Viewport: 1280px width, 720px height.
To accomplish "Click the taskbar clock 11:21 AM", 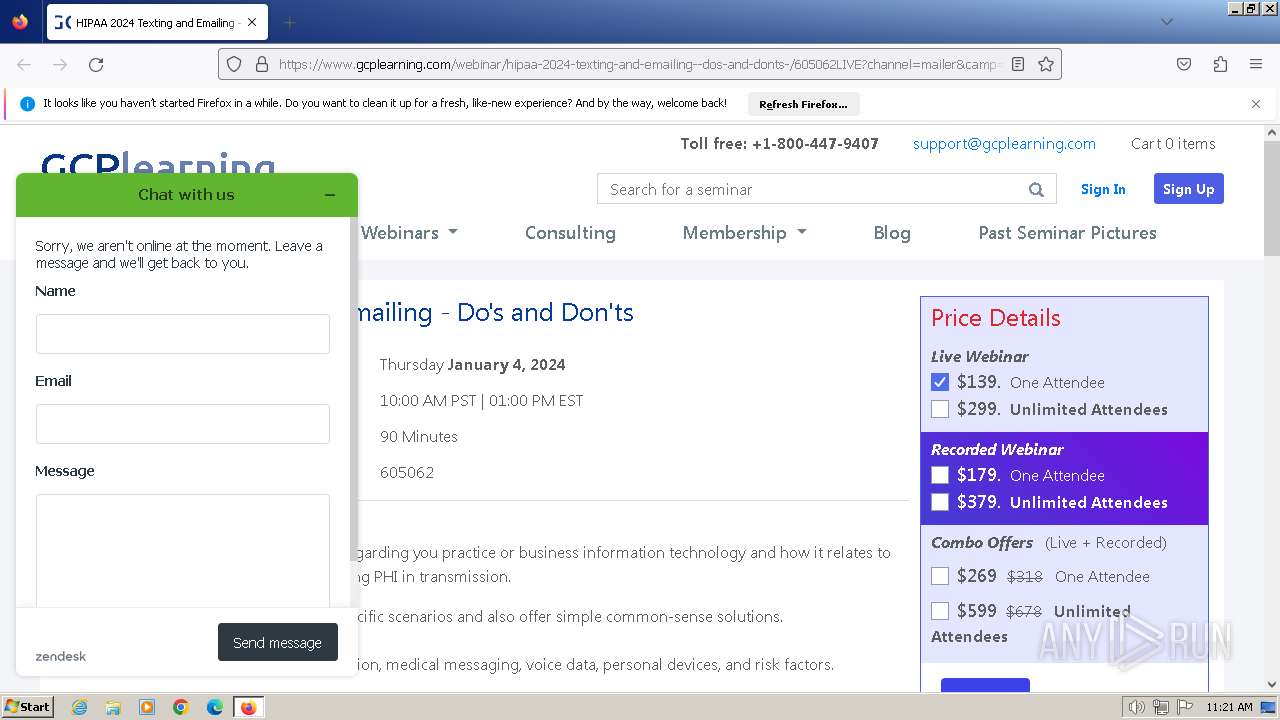I will (1229, 707).
